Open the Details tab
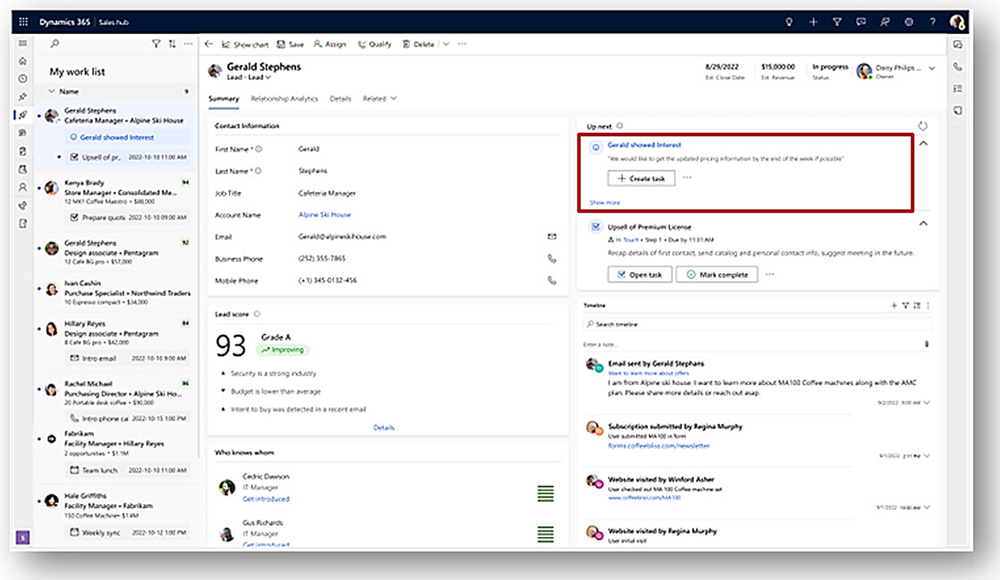This screenshot has height=580, width=1000. point(340,99)
